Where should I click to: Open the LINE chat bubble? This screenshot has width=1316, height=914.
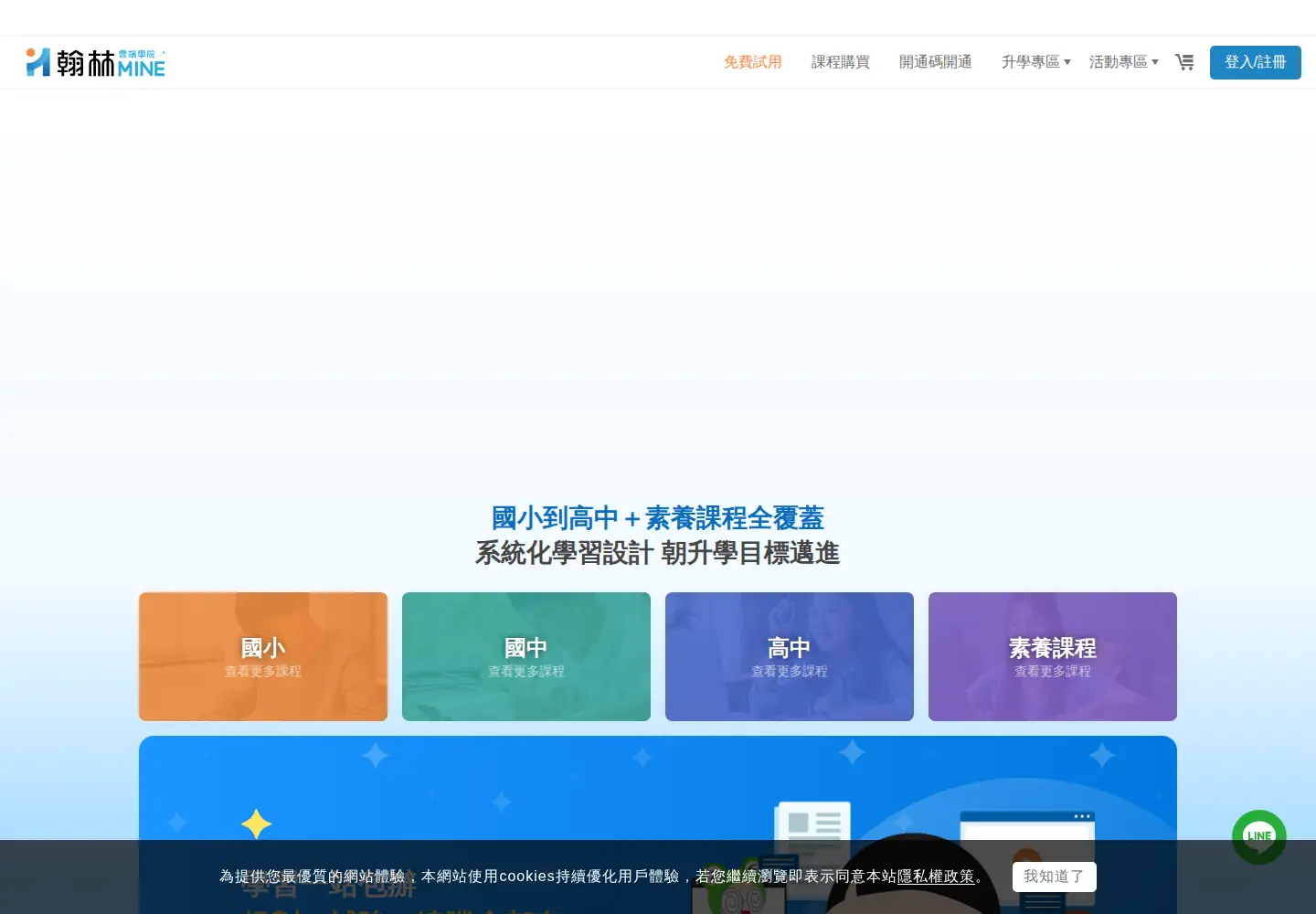click(1259, 837)
